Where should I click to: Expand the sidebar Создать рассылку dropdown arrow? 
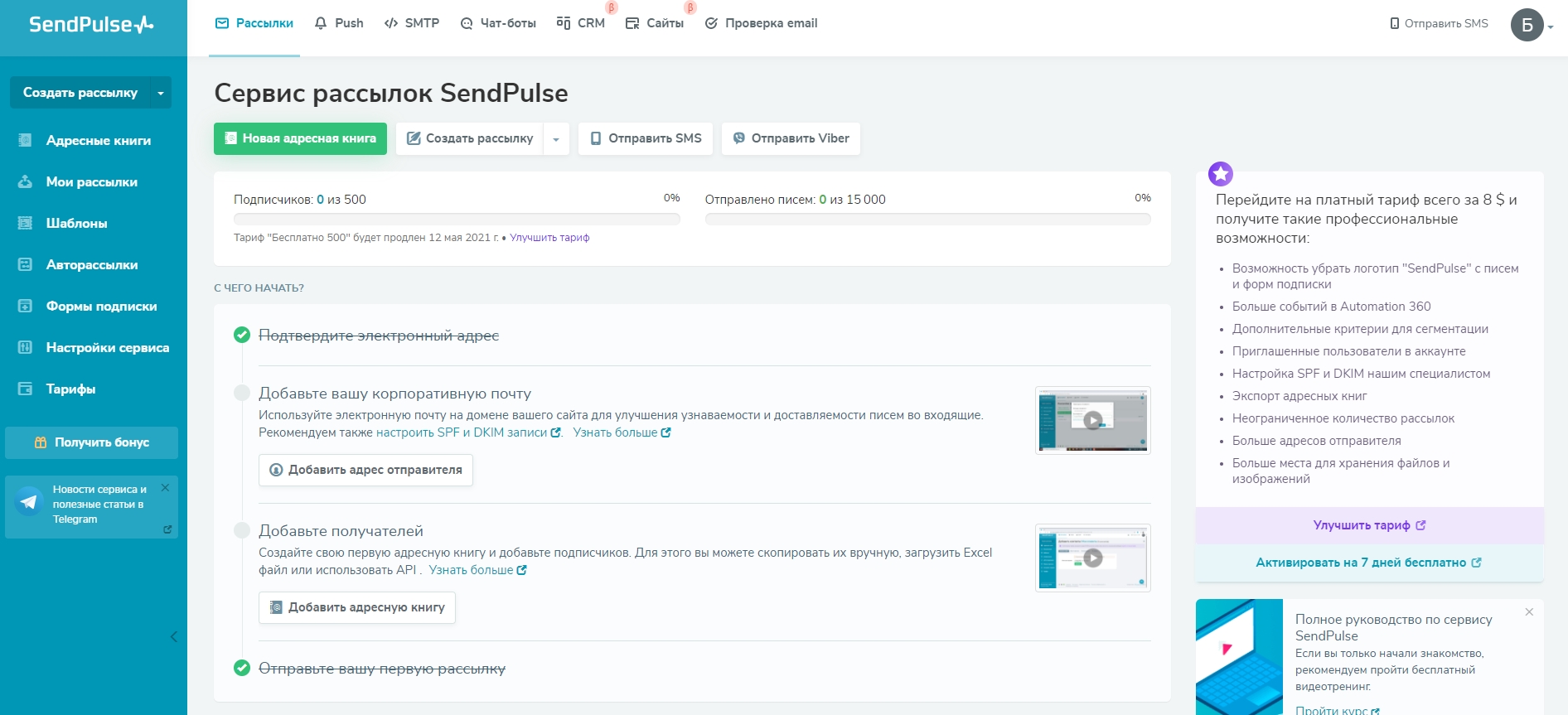pos(161,93)
